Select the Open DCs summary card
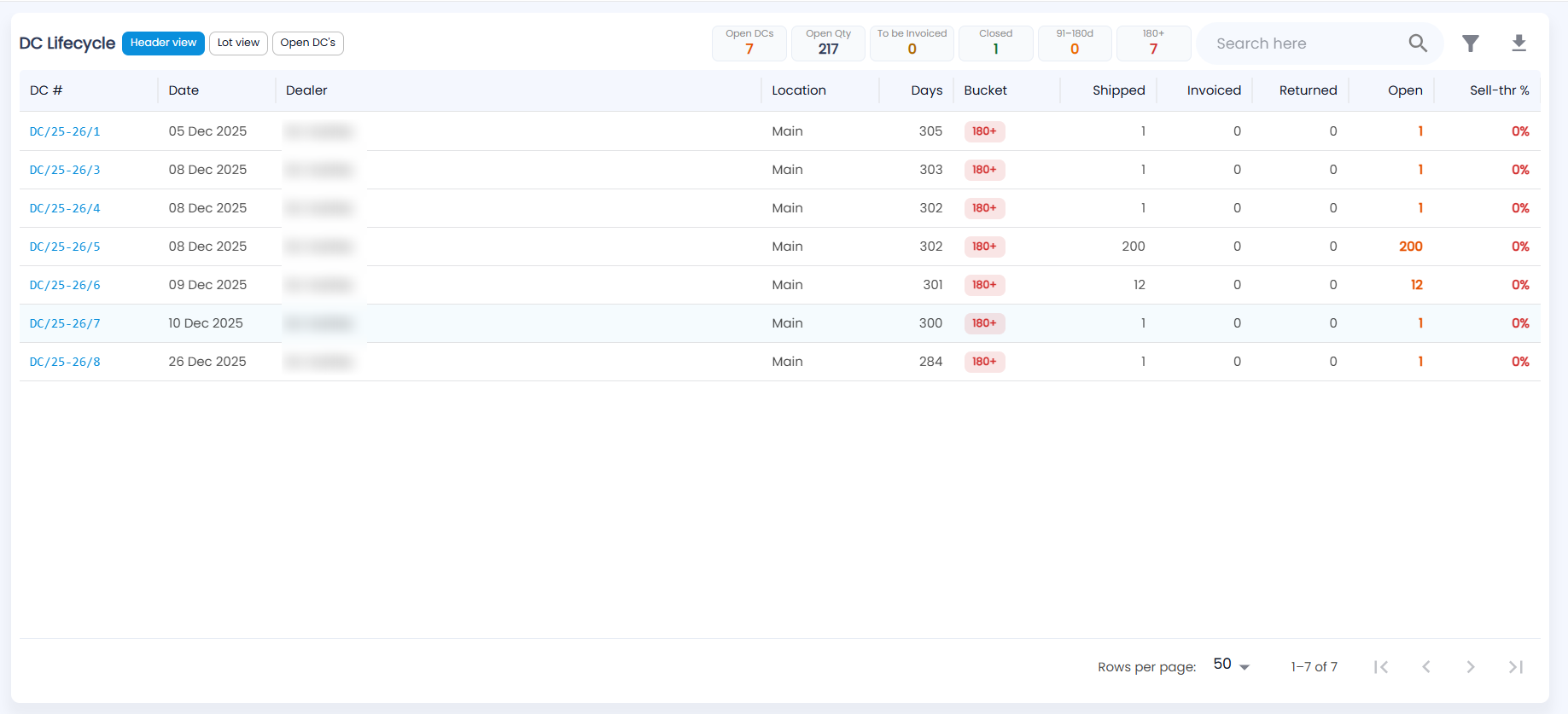This screenshot has width=1568, height=714. 749,44
